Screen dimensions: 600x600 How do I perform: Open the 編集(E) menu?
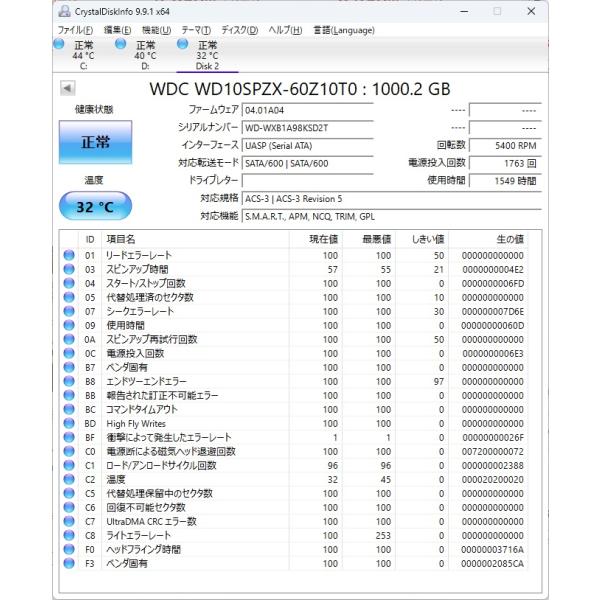[117, 30]
